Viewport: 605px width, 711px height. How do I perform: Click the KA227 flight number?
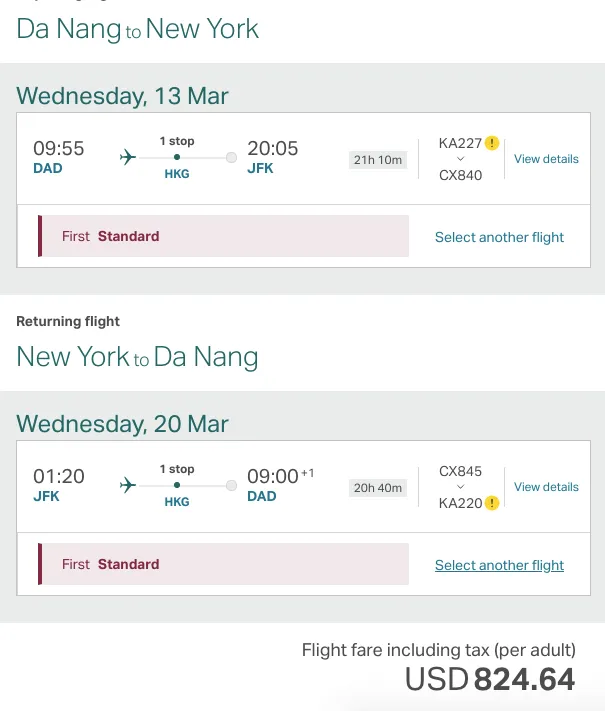coord(460,143)
